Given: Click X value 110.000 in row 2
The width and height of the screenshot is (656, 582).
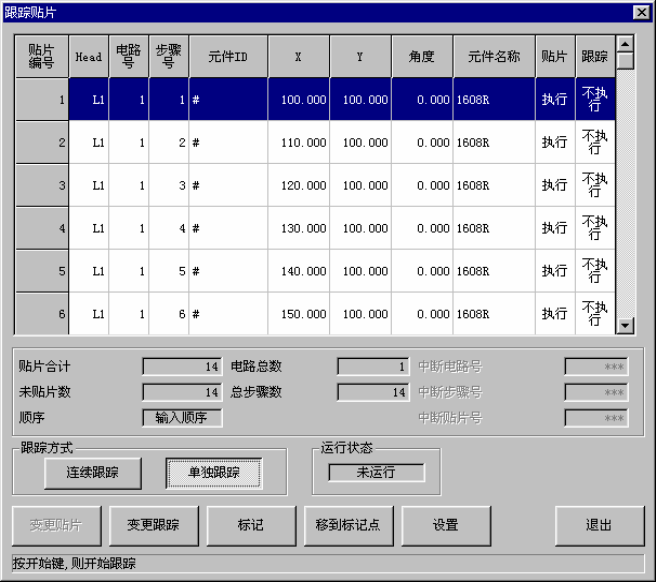Looking at the screenshot, I should pyautogui.click(x=299, y=143).
